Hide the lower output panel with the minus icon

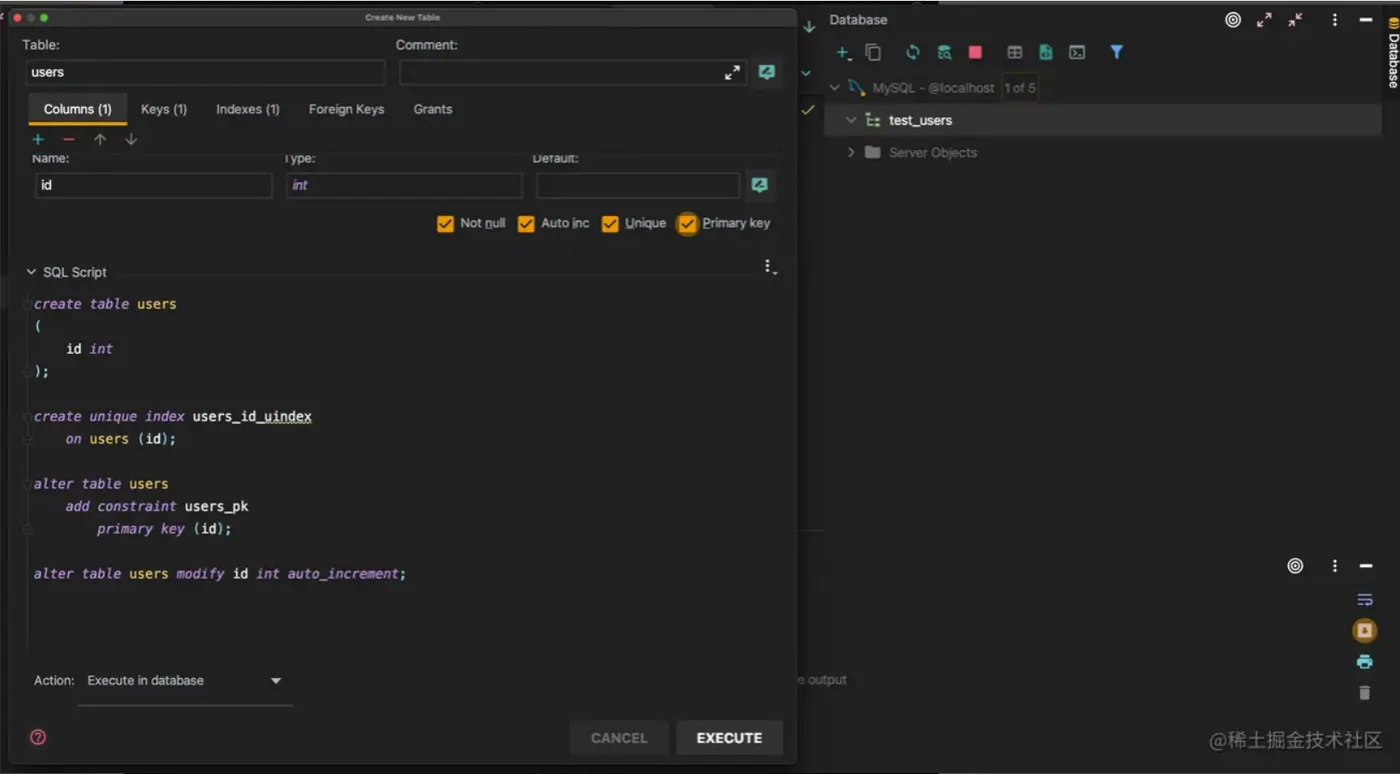tap(1366, 566)
